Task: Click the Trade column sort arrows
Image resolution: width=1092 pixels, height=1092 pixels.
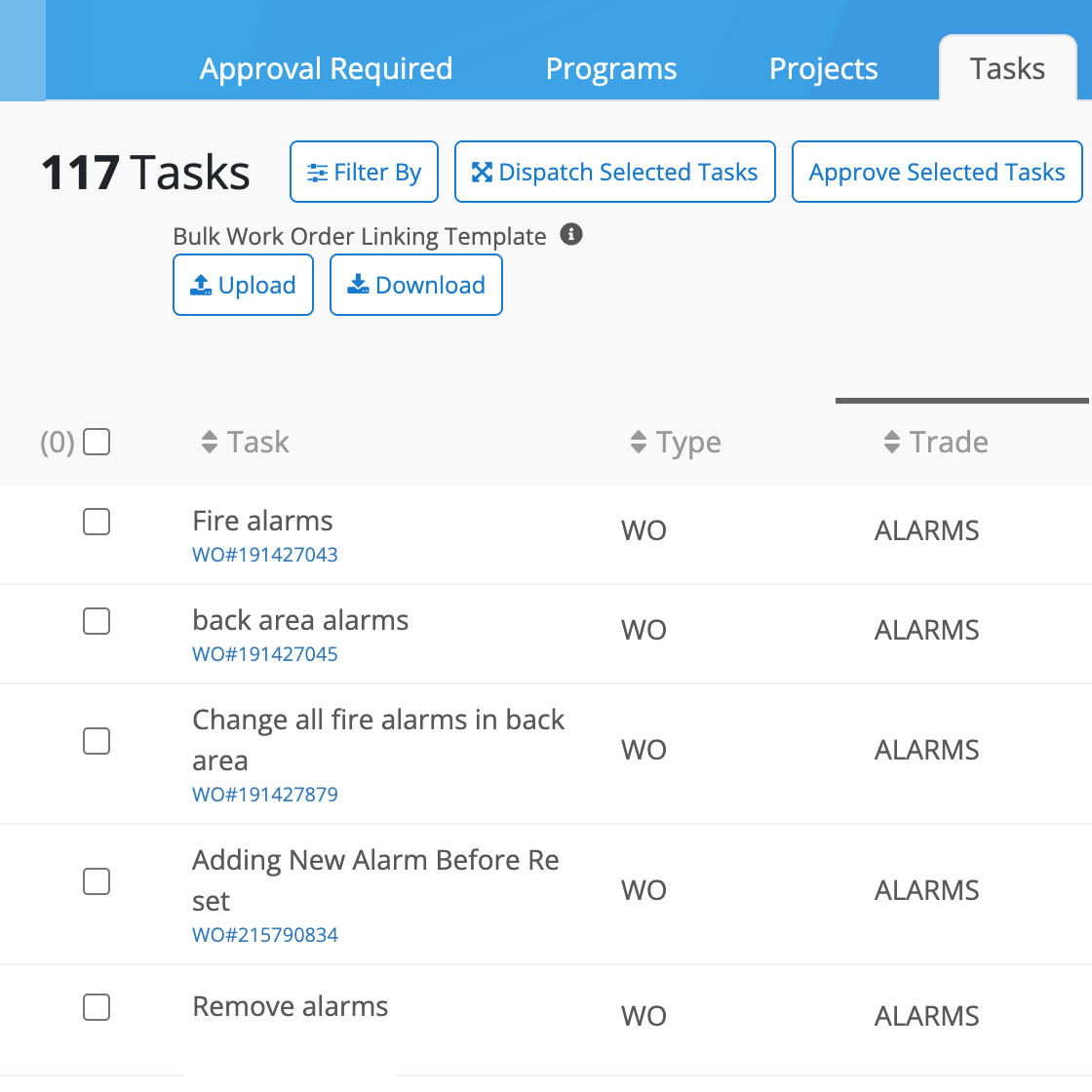Action: 892,443
